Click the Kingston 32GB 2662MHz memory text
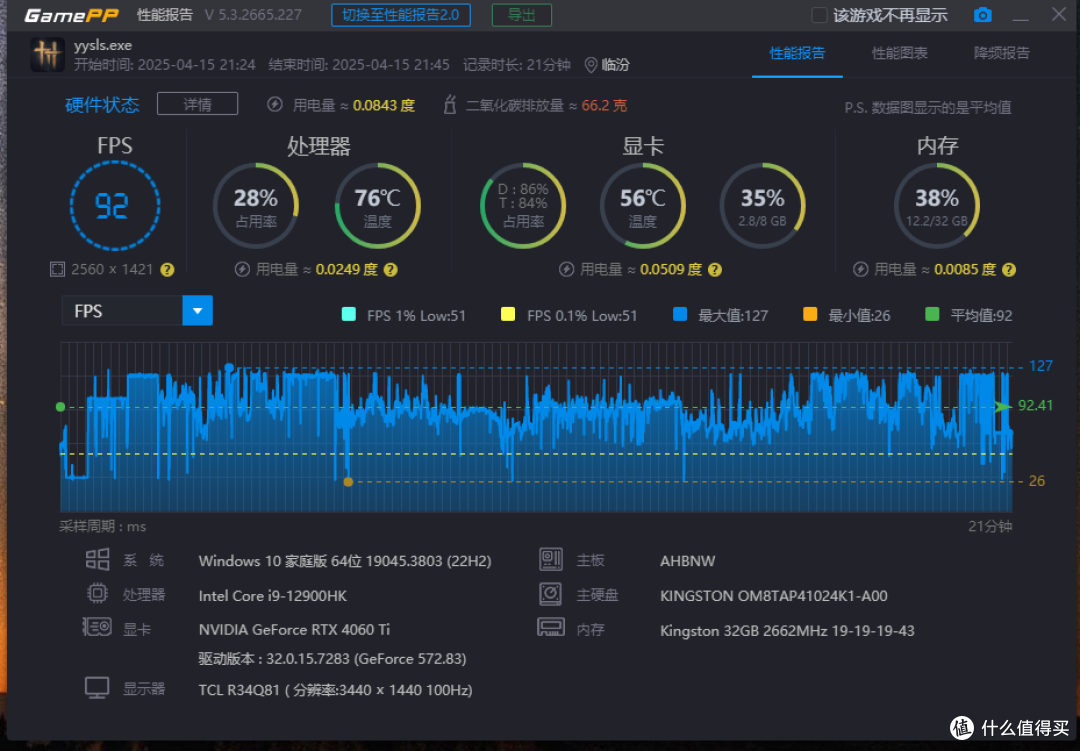The height and width of the screenshot is (751, 1080). tap(787, 630)
